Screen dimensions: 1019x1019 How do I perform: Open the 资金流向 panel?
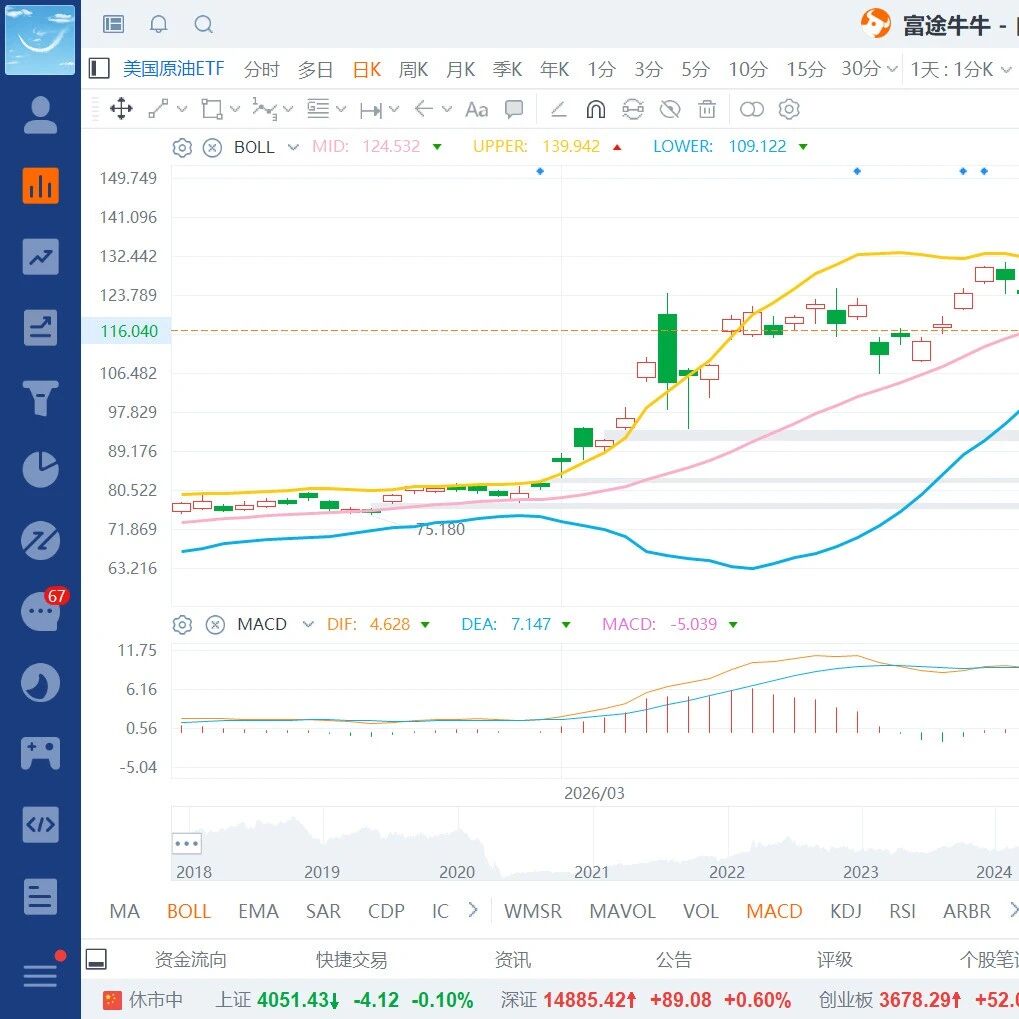pyautogui.click(x=190, y=959)
